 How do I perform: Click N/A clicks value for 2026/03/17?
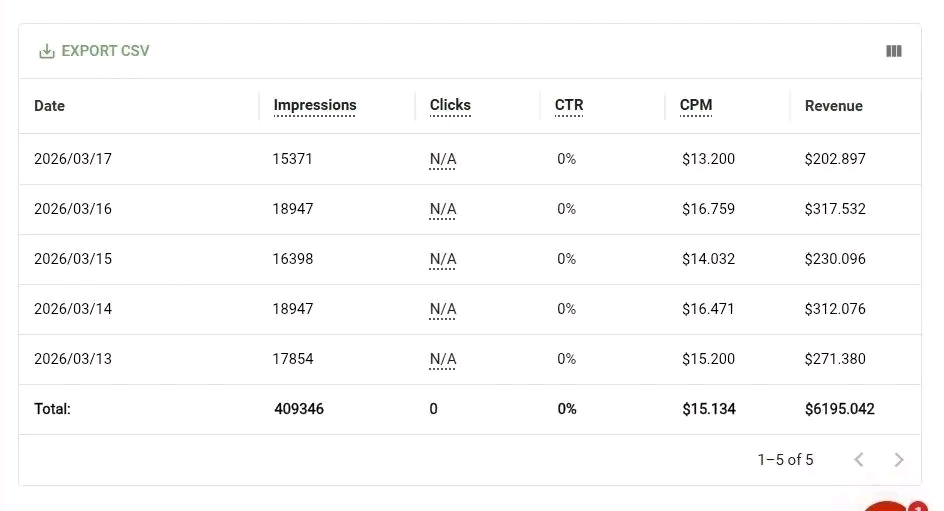click(443, 159)
